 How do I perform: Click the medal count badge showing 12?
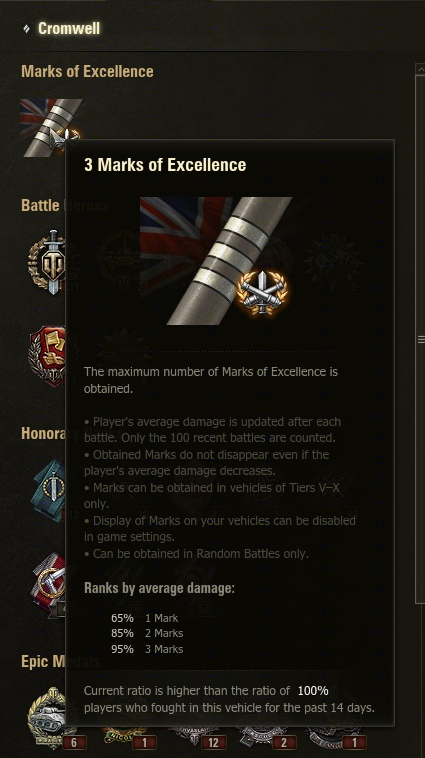[x=214, y=743]
